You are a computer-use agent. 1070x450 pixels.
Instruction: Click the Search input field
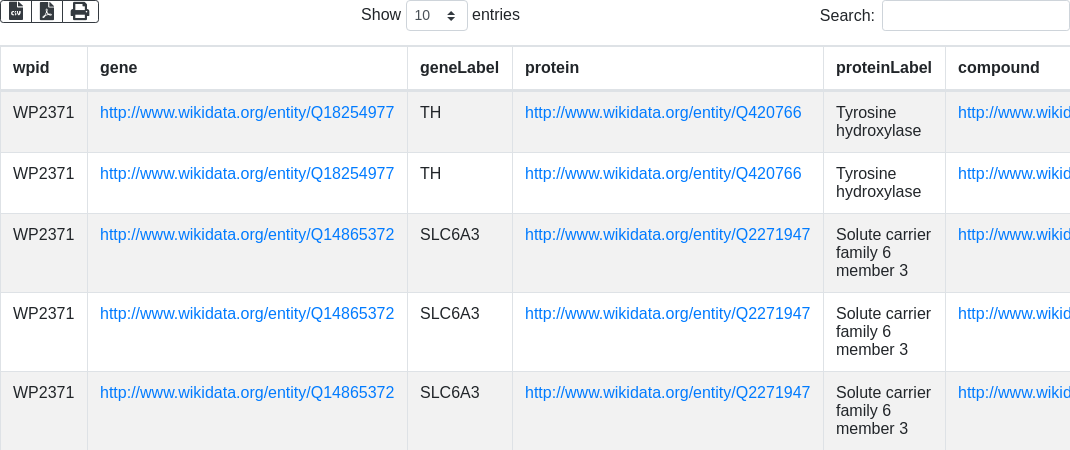(975, 16)
